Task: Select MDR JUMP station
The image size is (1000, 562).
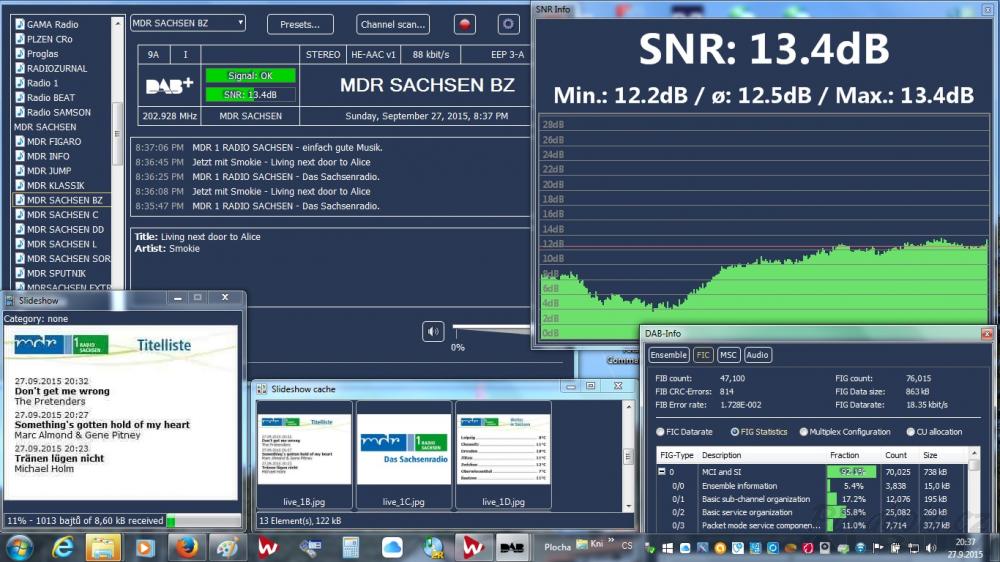Action: [48, 171]
